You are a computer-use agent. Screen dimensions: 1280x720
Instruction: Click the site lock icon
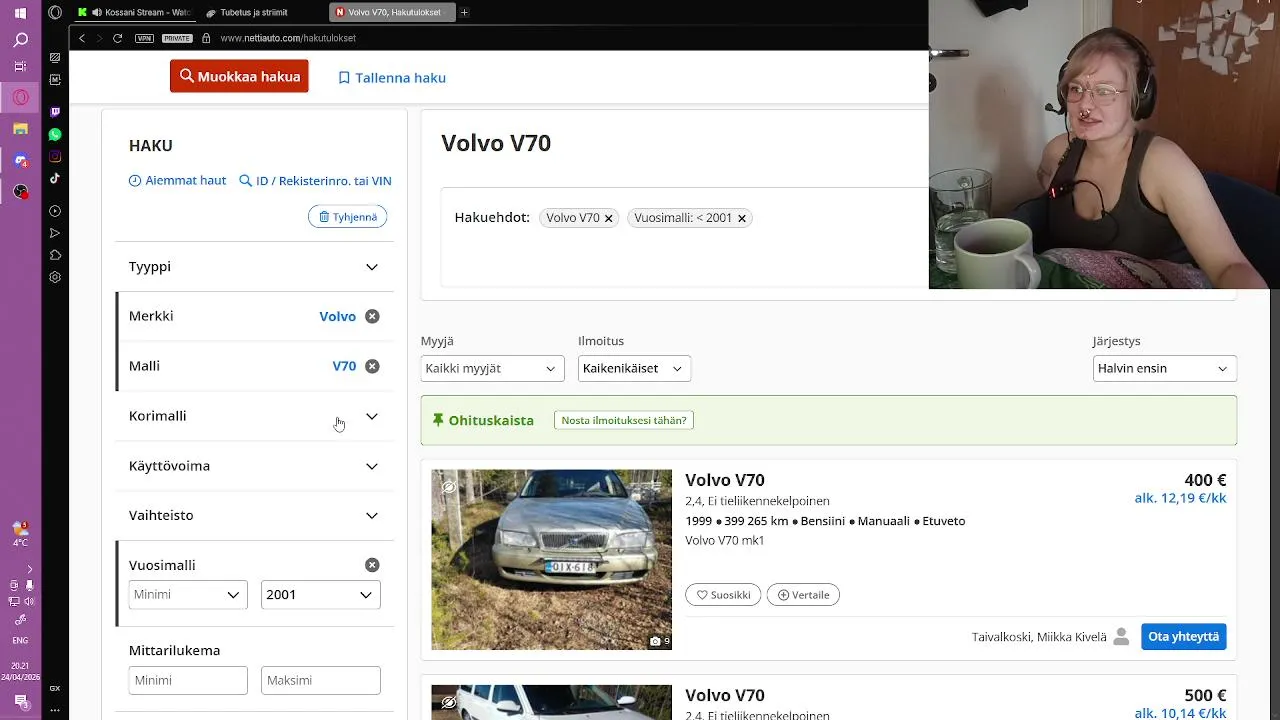click(206, 38)
